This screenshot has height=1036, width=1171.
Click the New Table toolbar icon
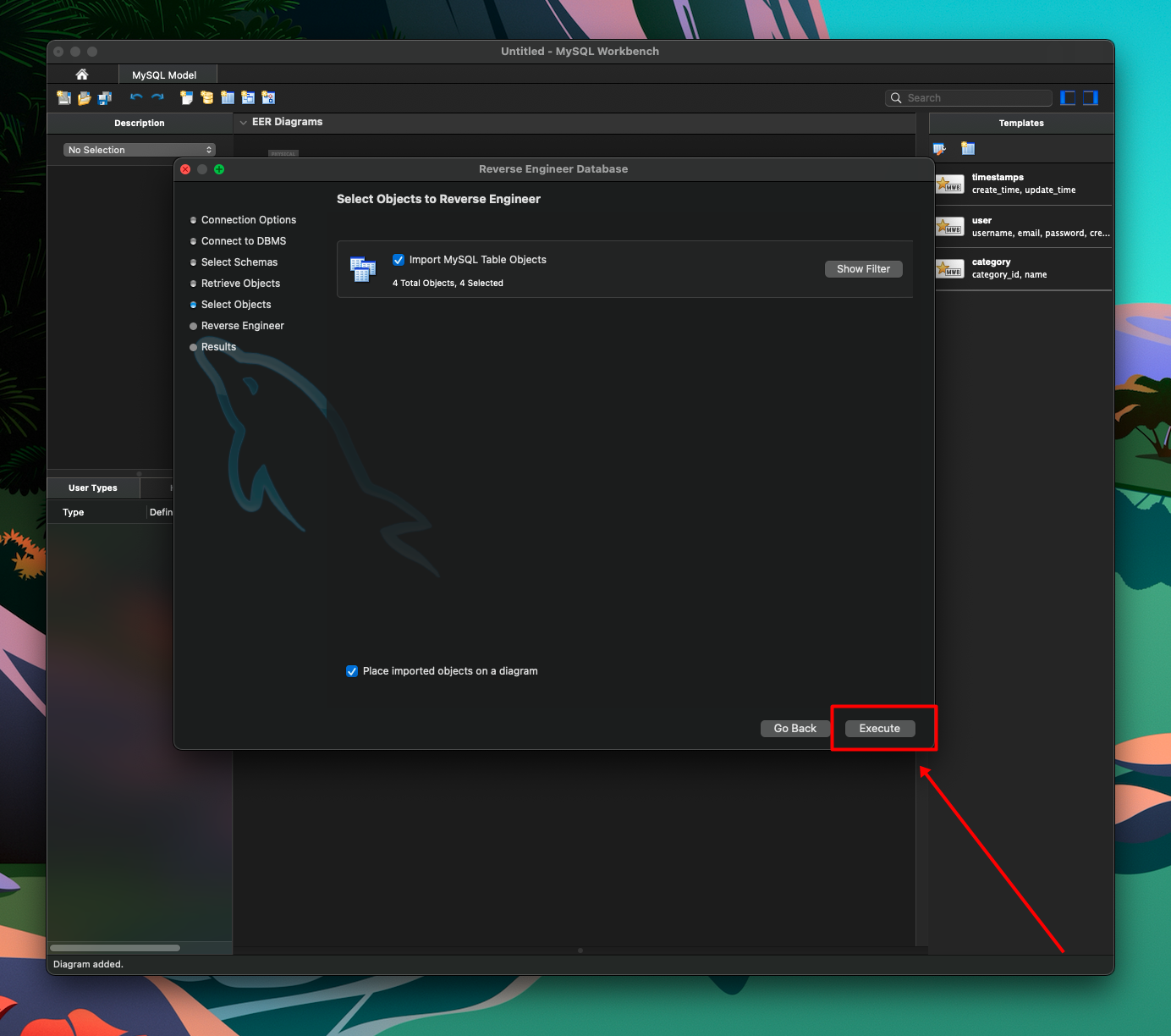[228, 98]
